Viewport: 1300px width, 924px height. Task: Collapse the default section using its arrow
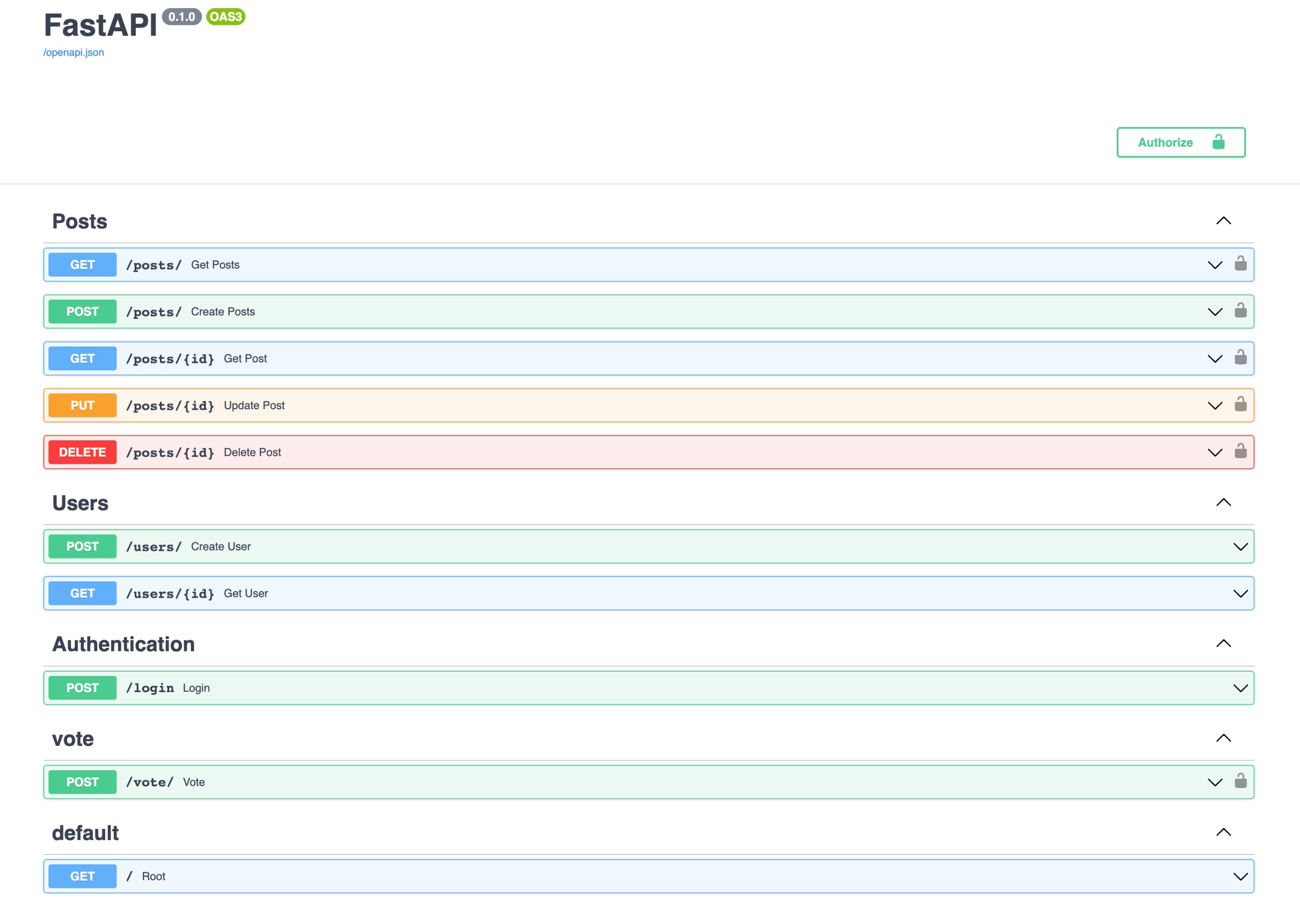[1223, 832]
